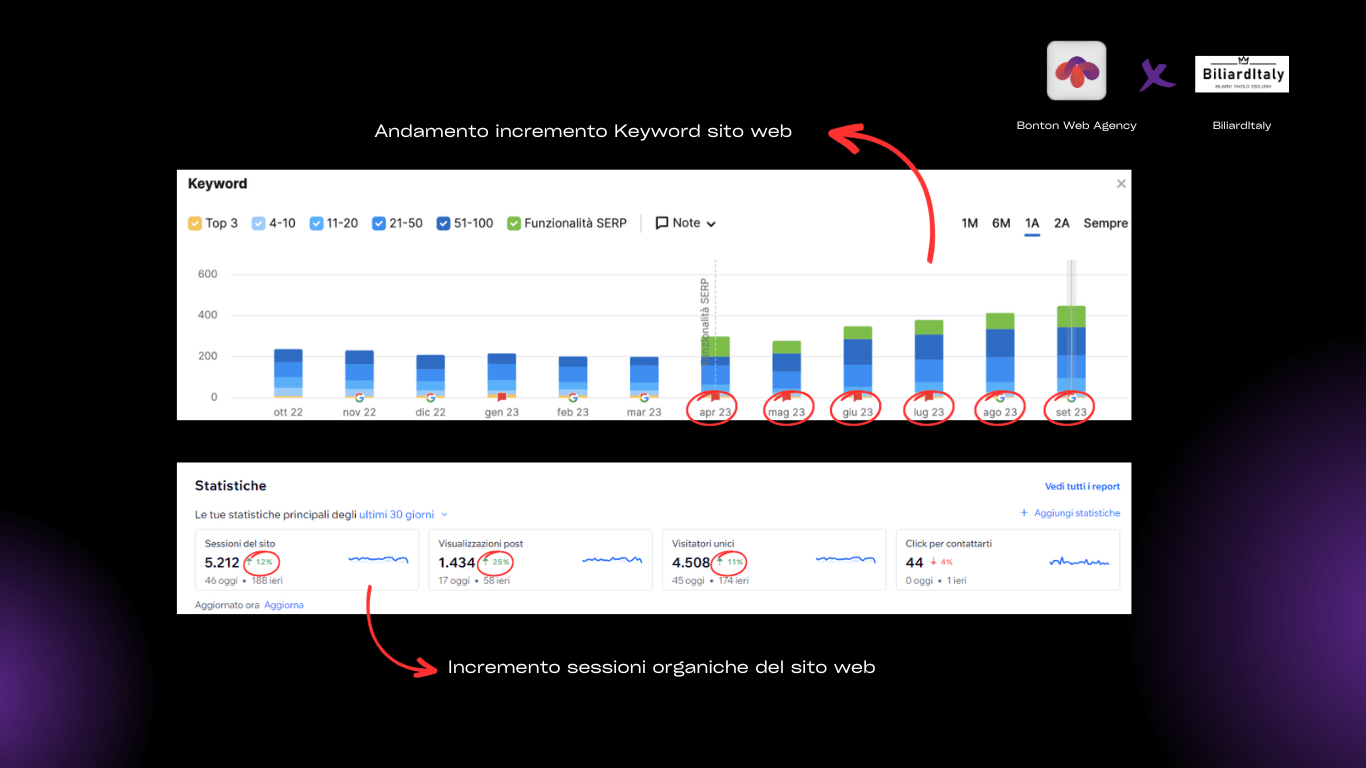Click the '11%' increase indicator
Screen dimensions: 1366x768
pos(730,562)
